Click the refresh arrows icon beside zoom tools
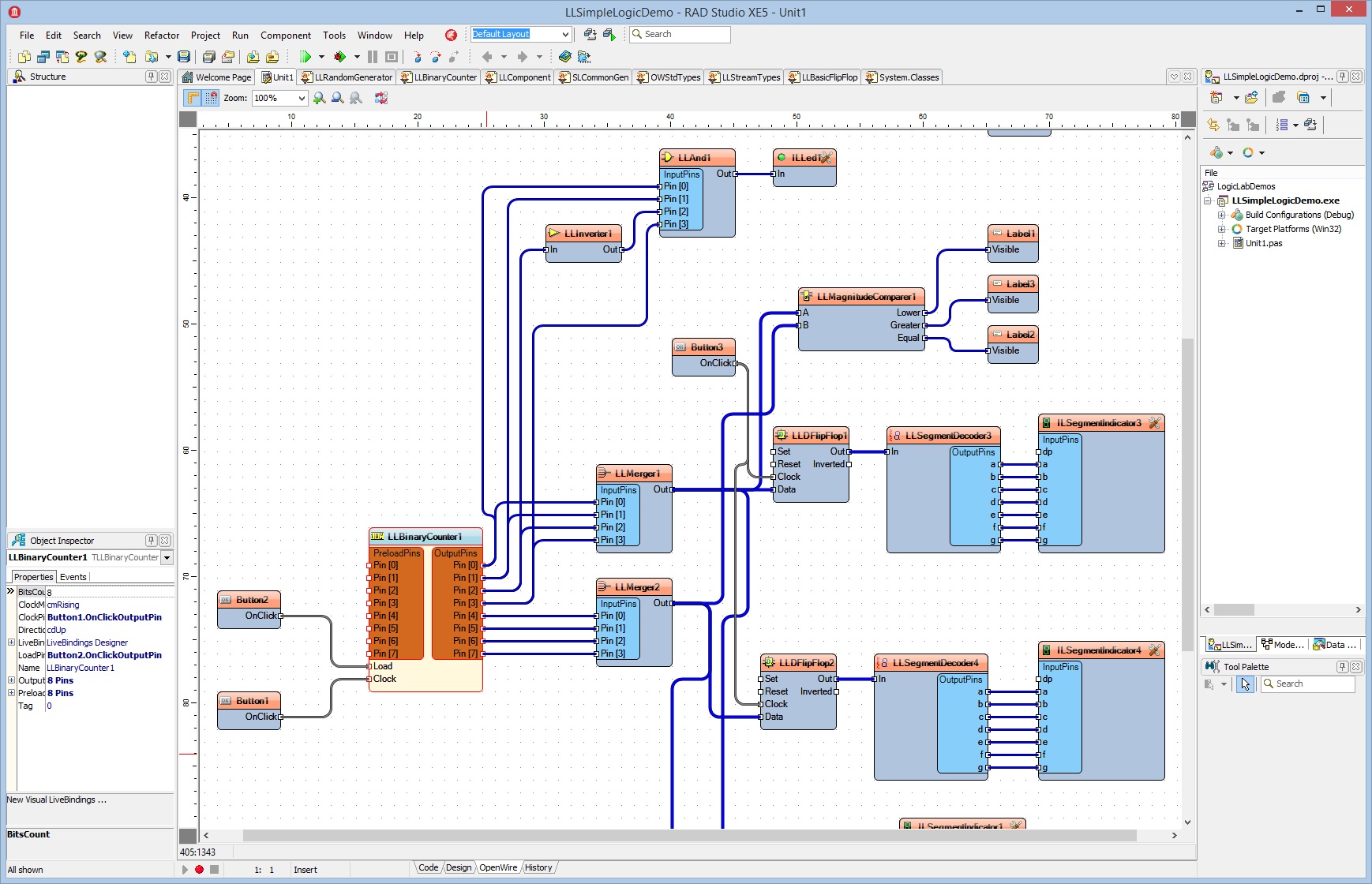This screenshot has height=884, width=1372. [x=381, y=98]
